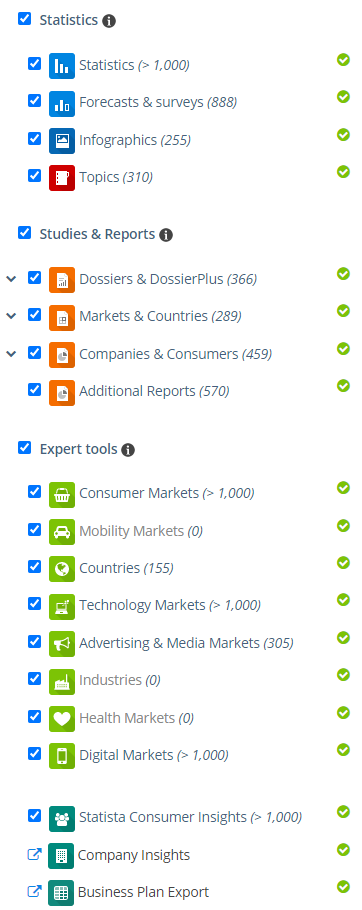Expand Companies & Consumers subcategories
Viewport: 362px width, 910px height.
[11, 353]
